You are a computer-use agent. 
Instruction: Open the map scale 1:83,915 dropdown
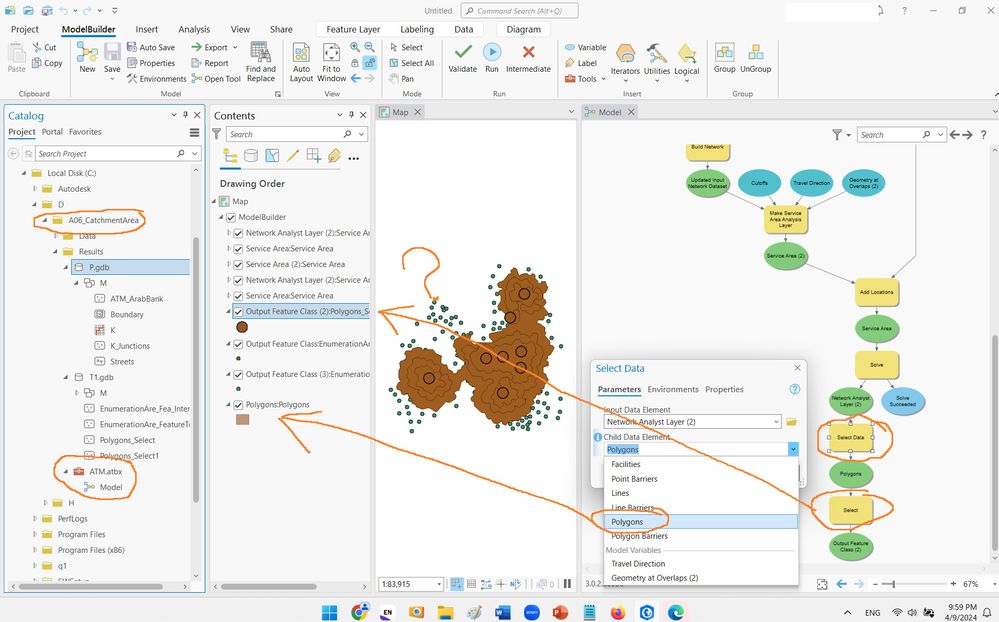click(x=439, y=584)
